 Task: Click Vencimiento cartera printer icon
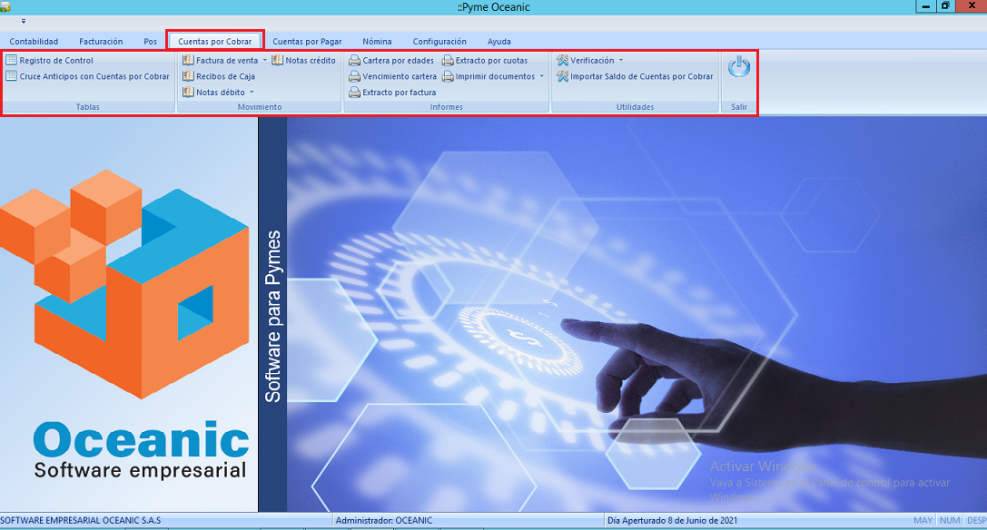(x=354, y=76)
